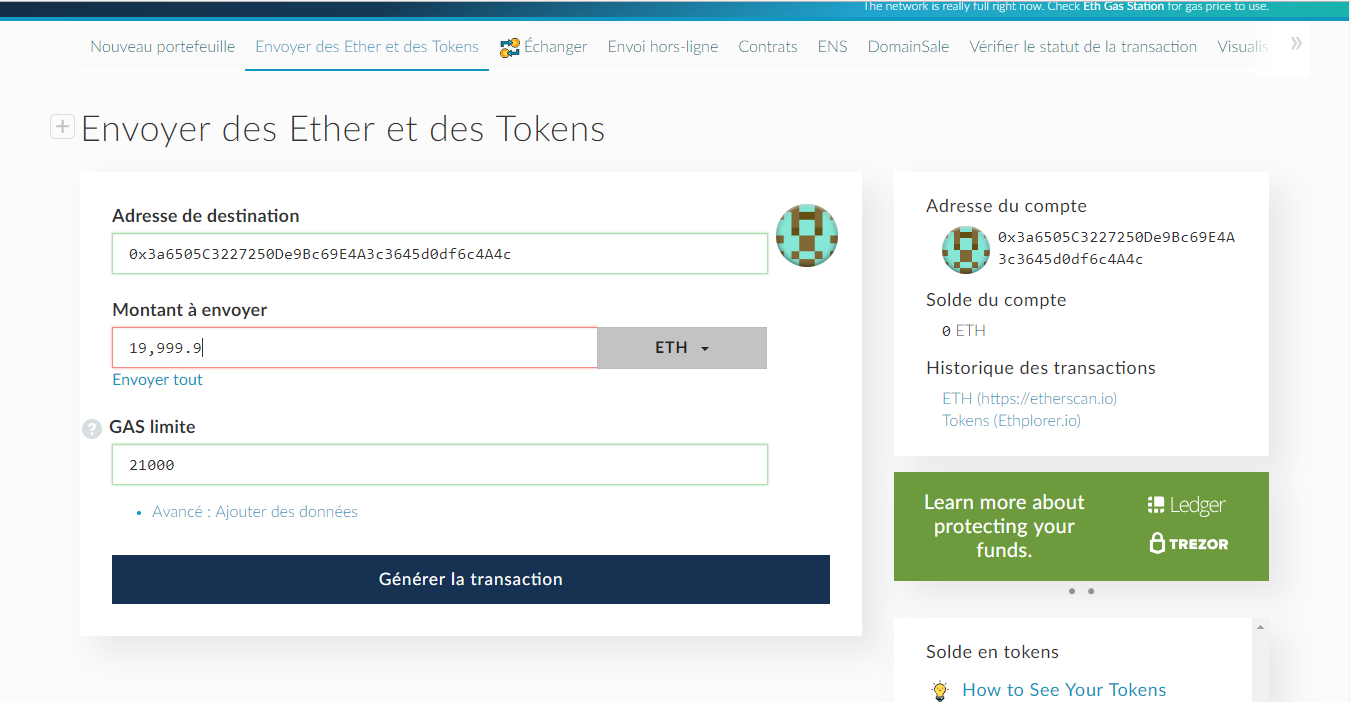Click Eth Gas Station link in top banner
1350x702 pixels.
click(1124, 6)
